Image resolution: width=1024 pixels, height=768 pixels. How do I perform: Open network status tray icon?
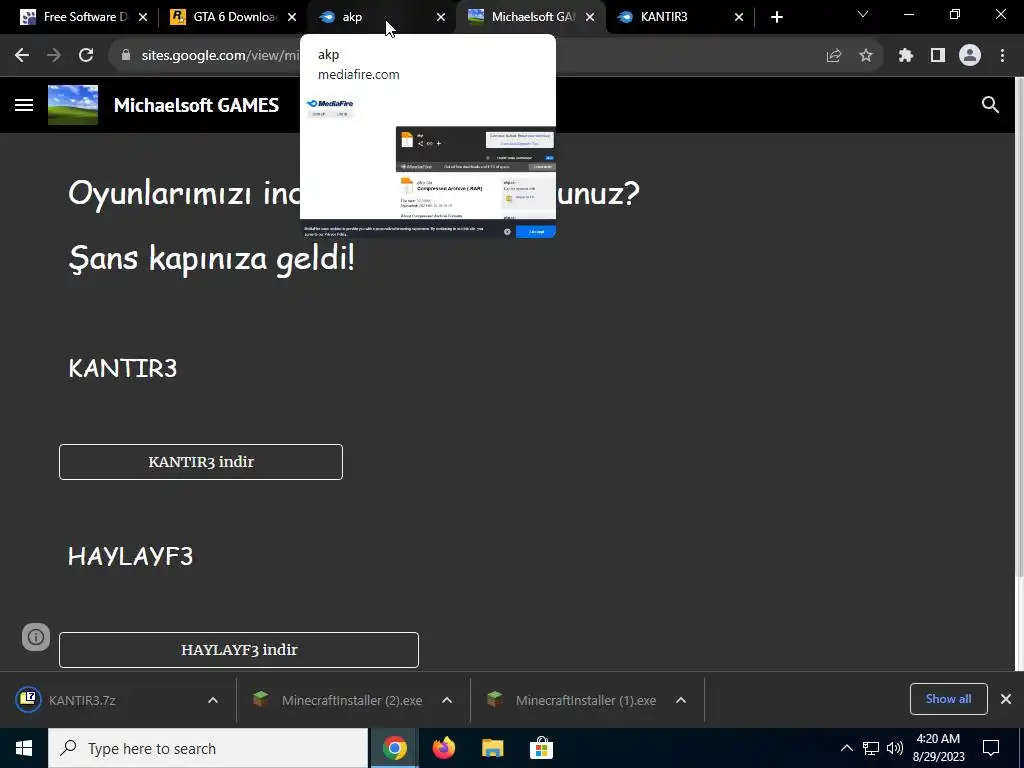(x=871, y=748)
